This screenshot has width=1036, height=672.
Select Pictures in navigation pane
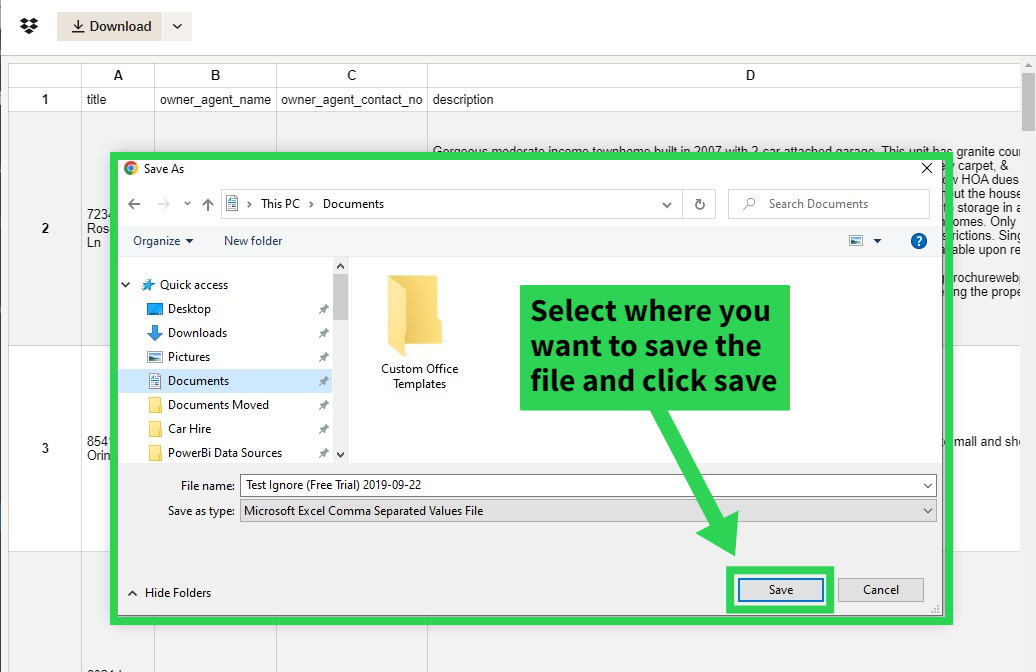188,357
